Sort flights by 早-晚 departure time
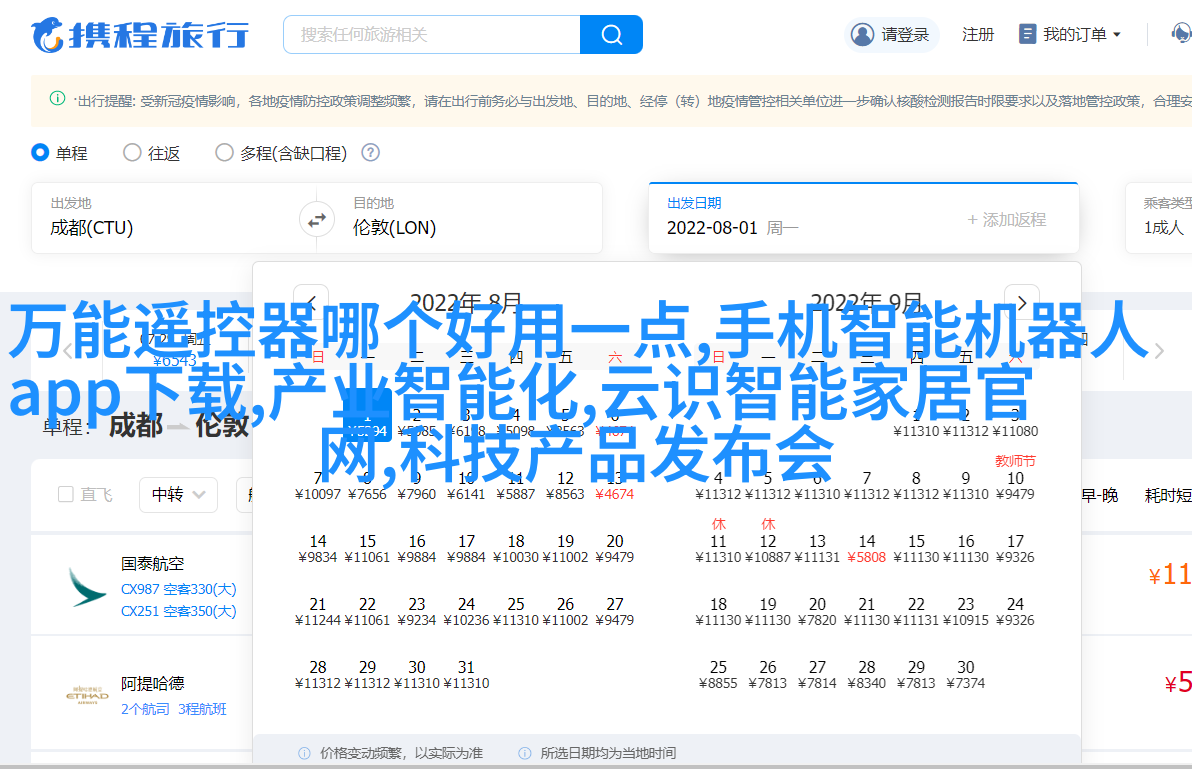 coord(1099,495)
